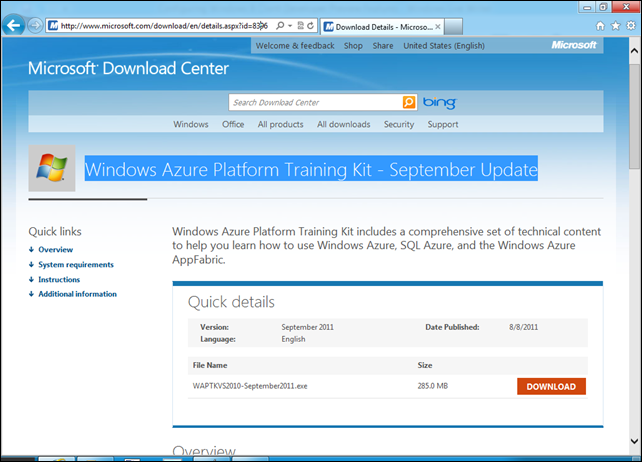The width and height of the screenshot is (642, 462).
Task: Open the Security navigation item
Action: (x=399, y=124)
